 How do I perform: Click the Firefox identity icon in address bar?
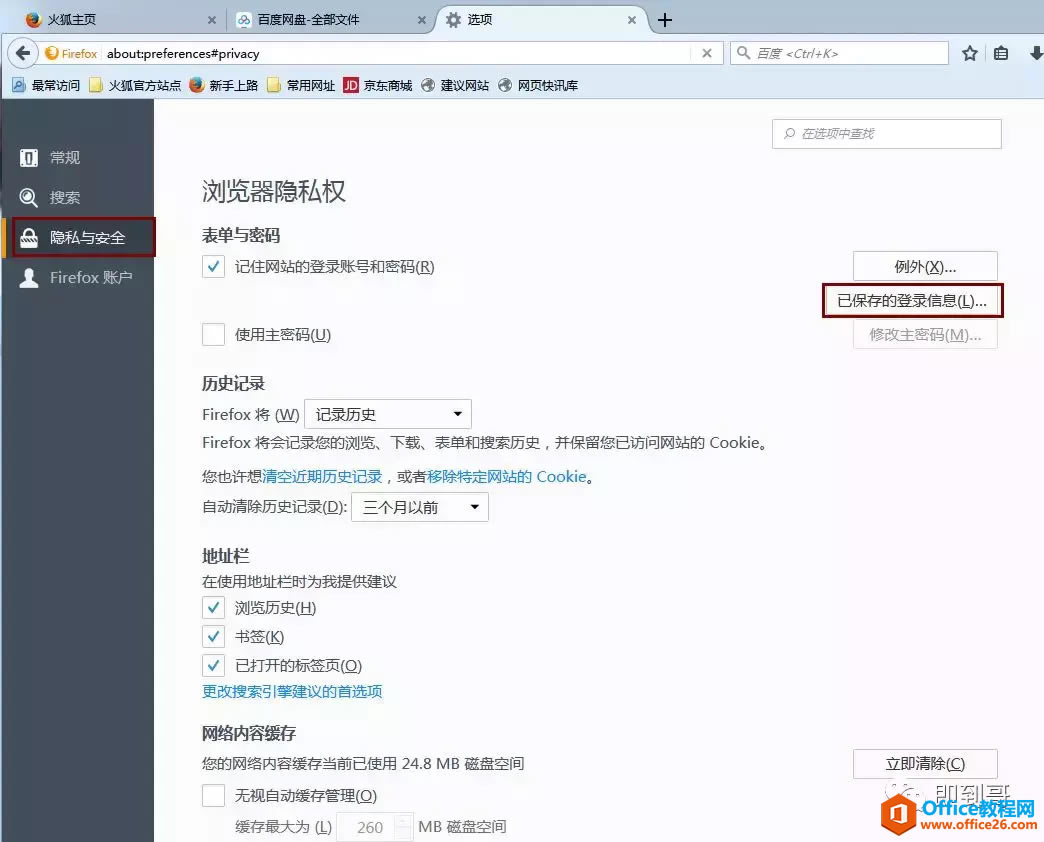(x=71, y=53)
